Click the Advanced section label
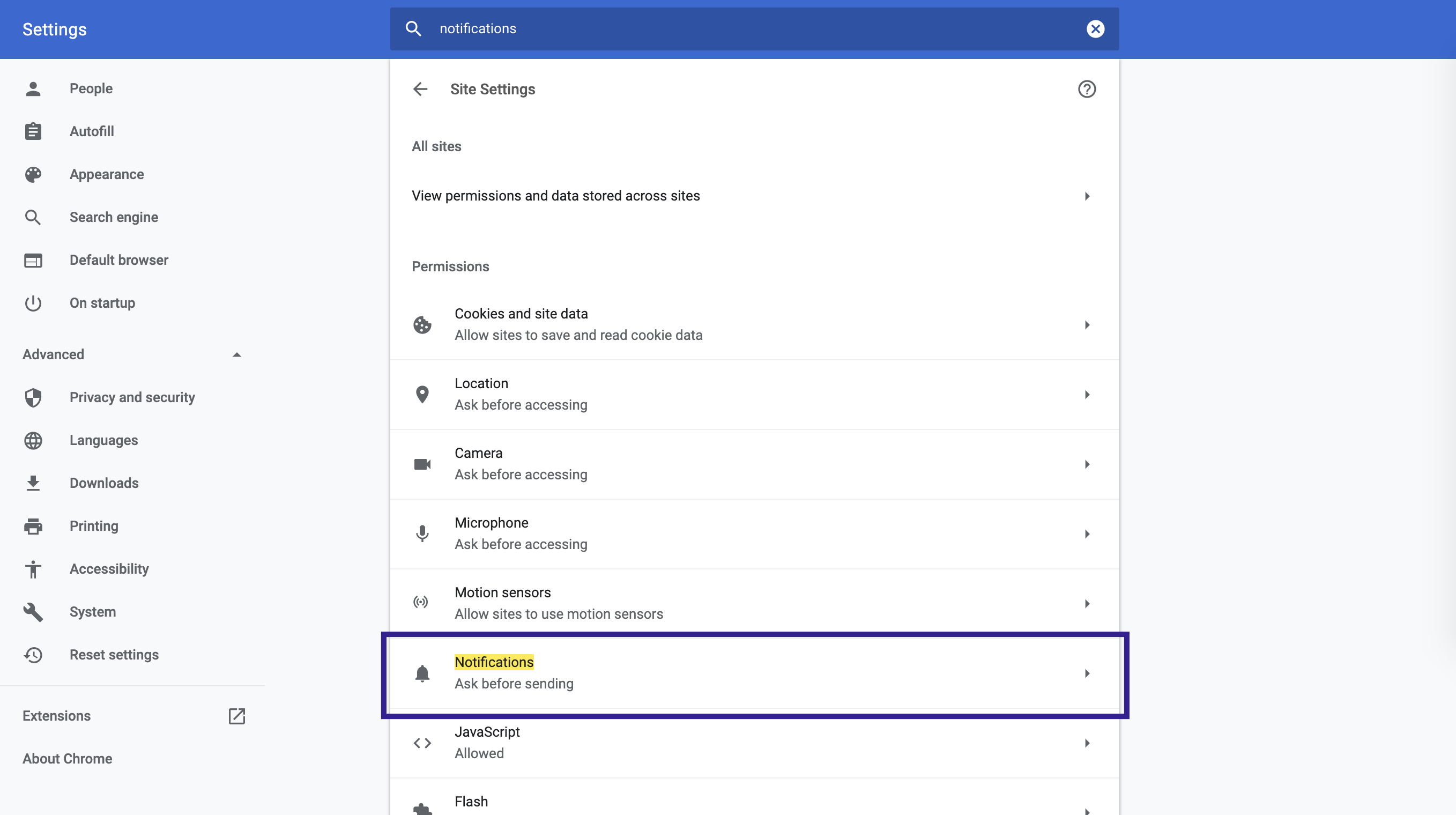The image size is (1456, 815). click(53, 355)
